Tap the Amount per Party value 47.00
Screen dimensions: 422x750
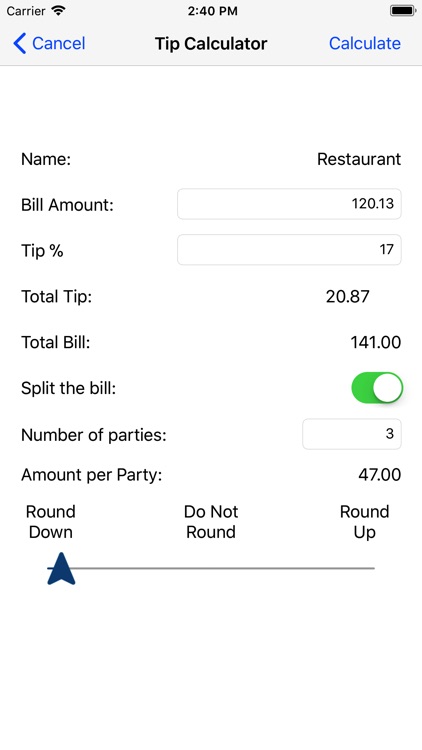[x=379, y=475]
